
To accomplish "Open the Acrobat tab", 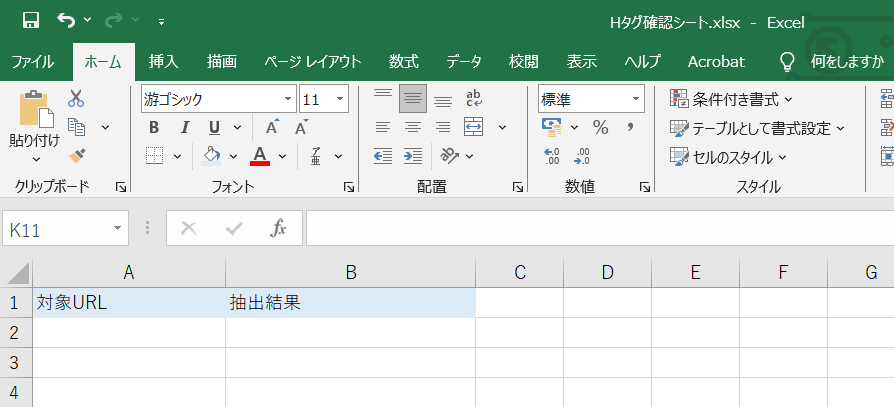I will click(716, 62).
